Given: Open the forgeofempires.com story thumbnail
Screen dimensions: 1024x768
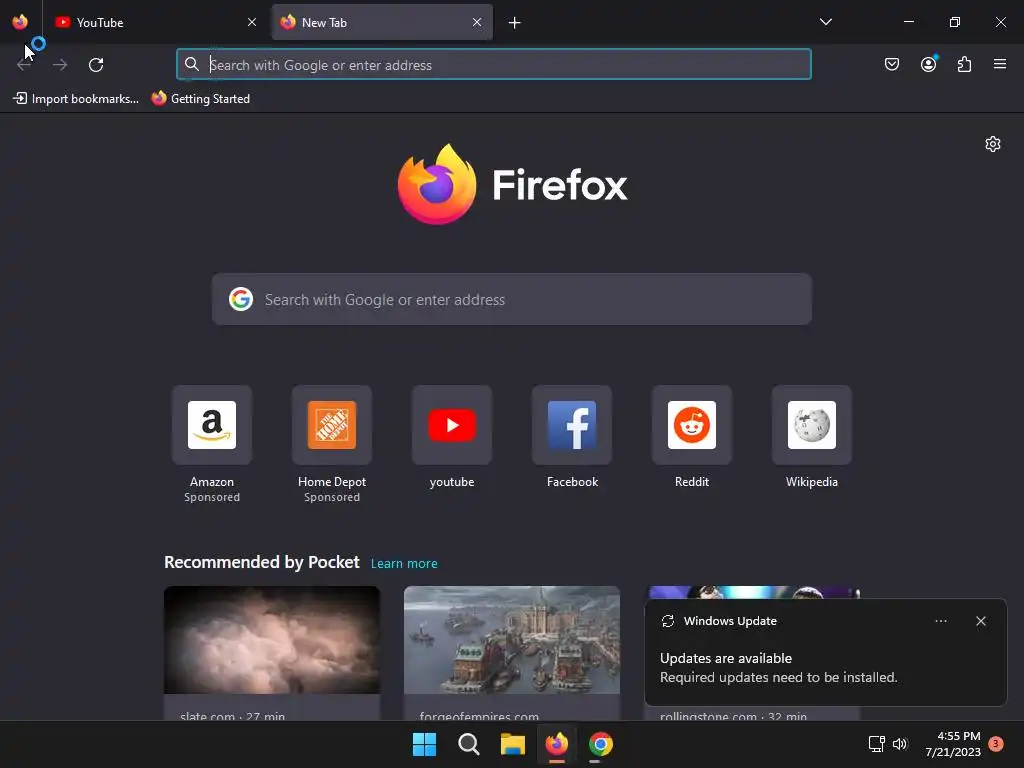Looking at the screenshot, I should [512, 640].
